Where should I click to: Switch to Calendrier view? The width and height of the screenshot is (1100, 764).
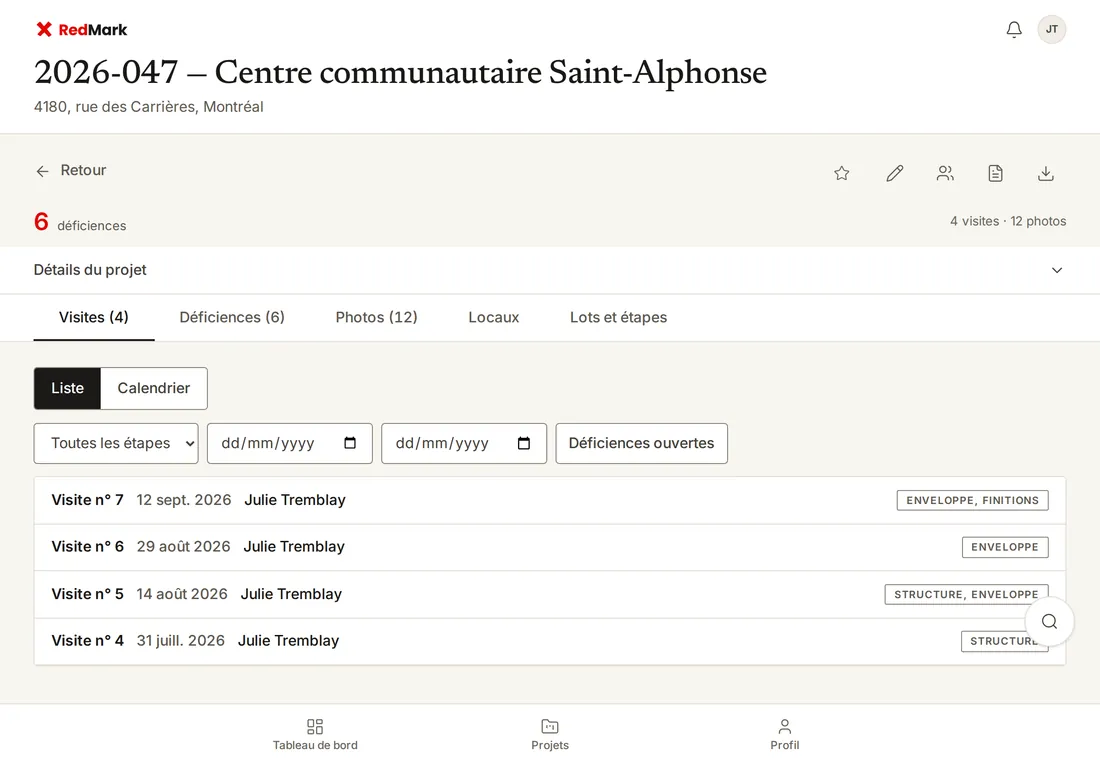click(154, 389)
